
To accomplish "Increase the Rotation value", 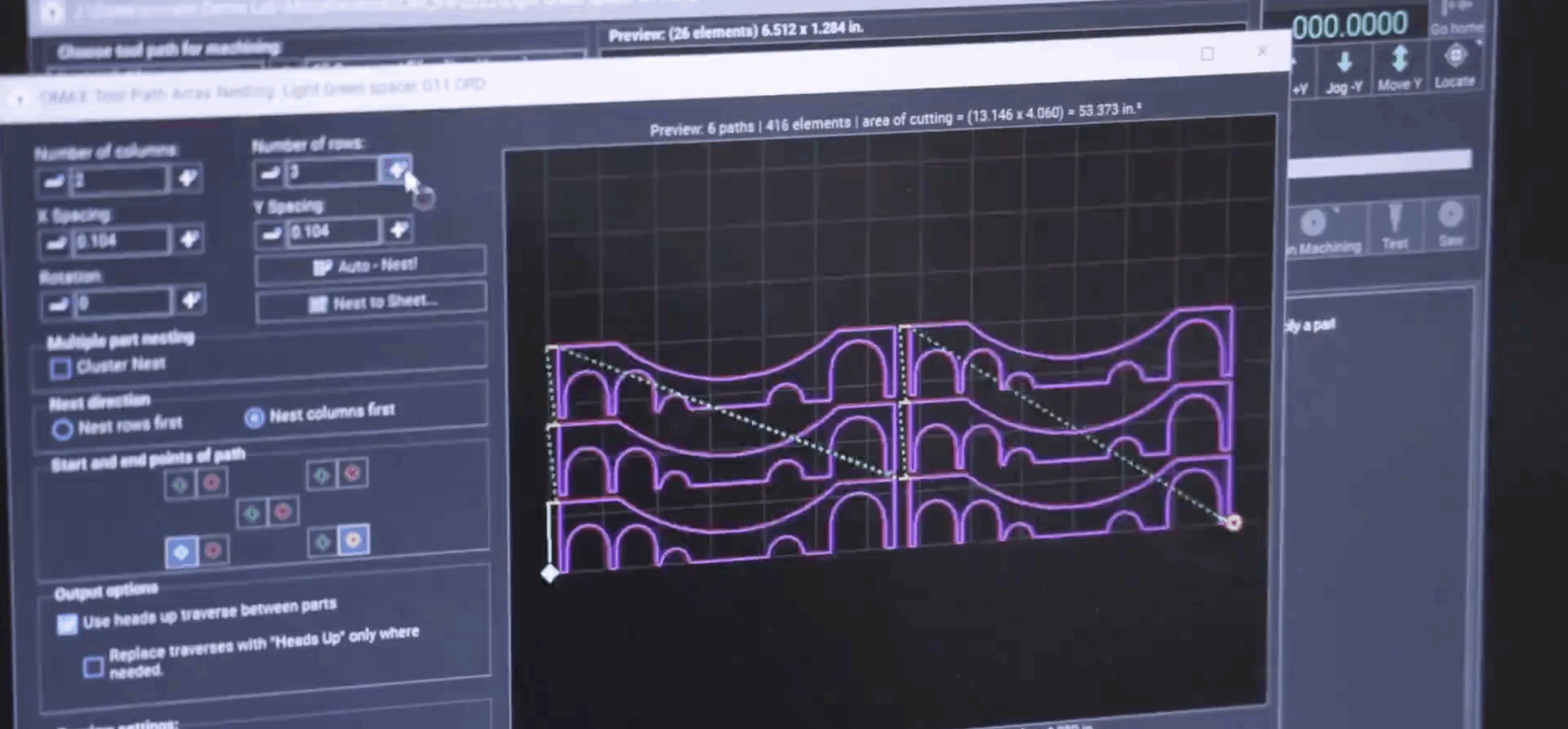I will (190, 300).
